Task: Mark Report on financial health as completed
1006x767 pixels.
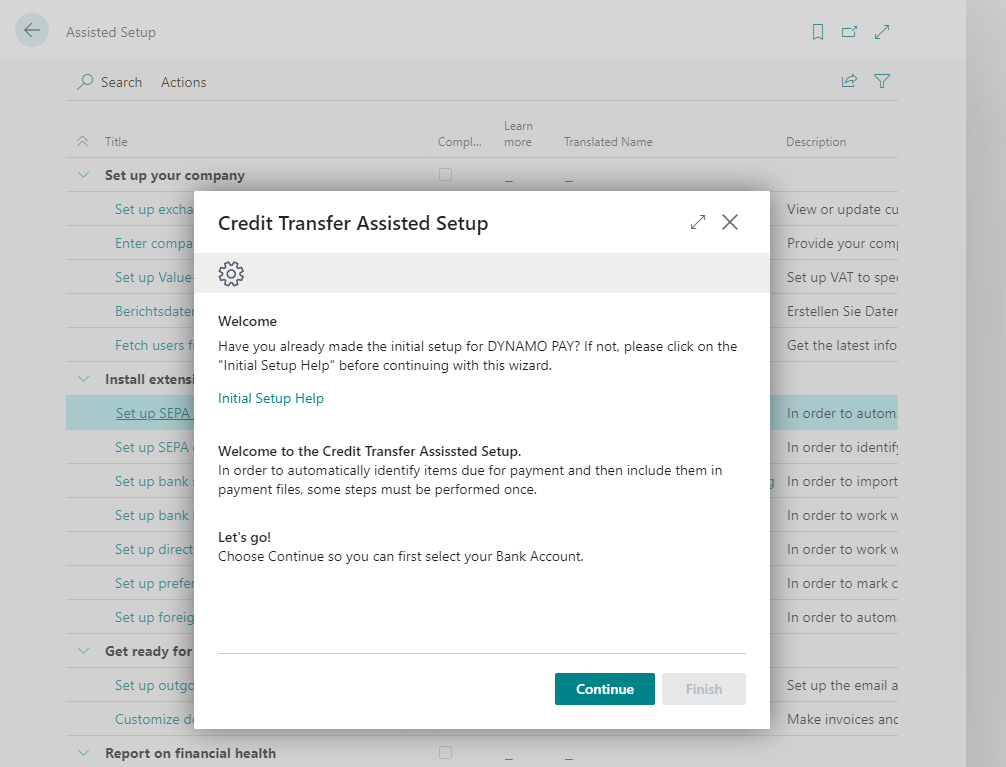Action: pyautogui.click(x=445, y=752)
